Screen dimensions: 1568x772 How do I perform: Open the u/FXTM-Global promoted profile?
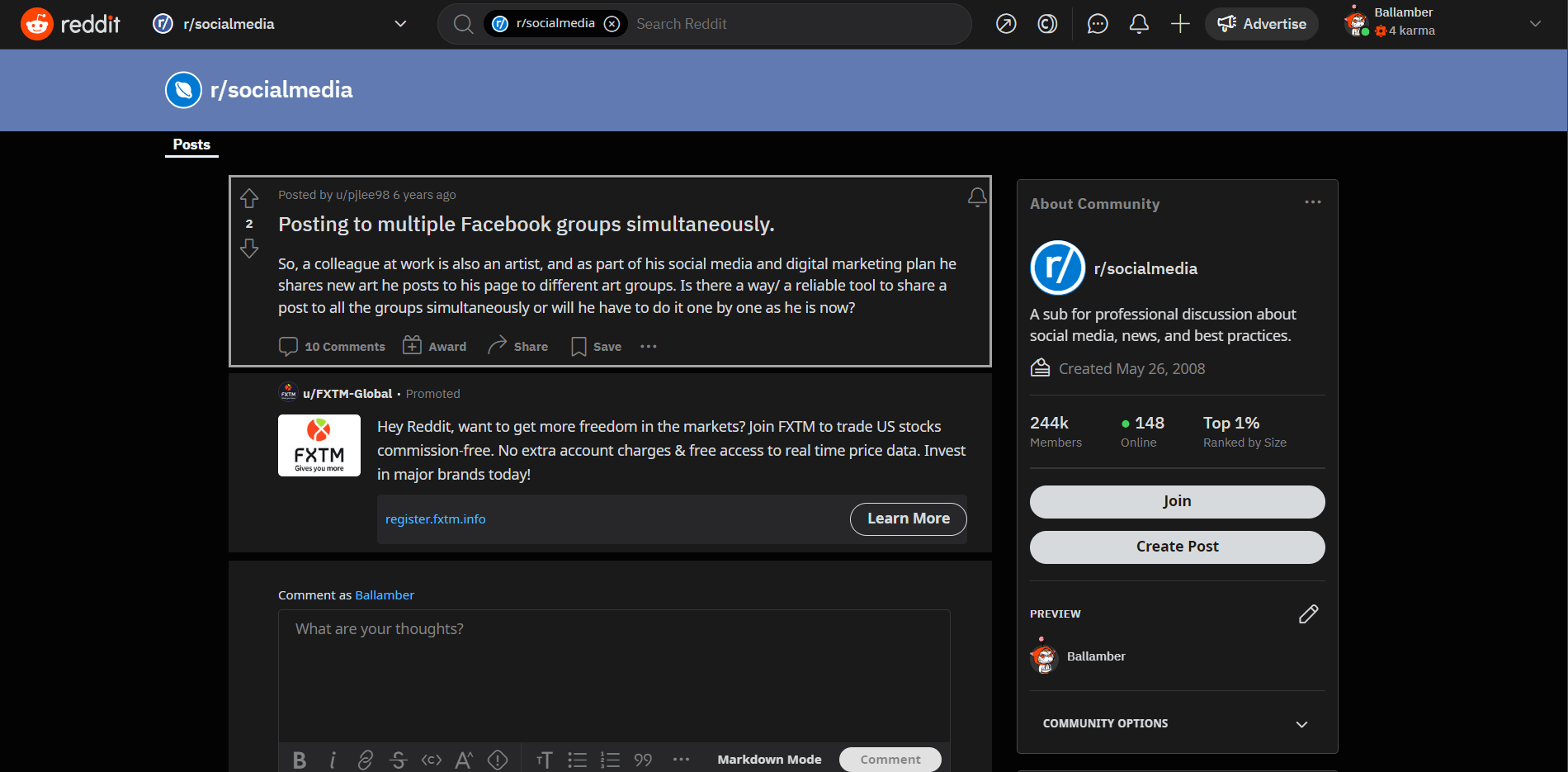(347, 394)
